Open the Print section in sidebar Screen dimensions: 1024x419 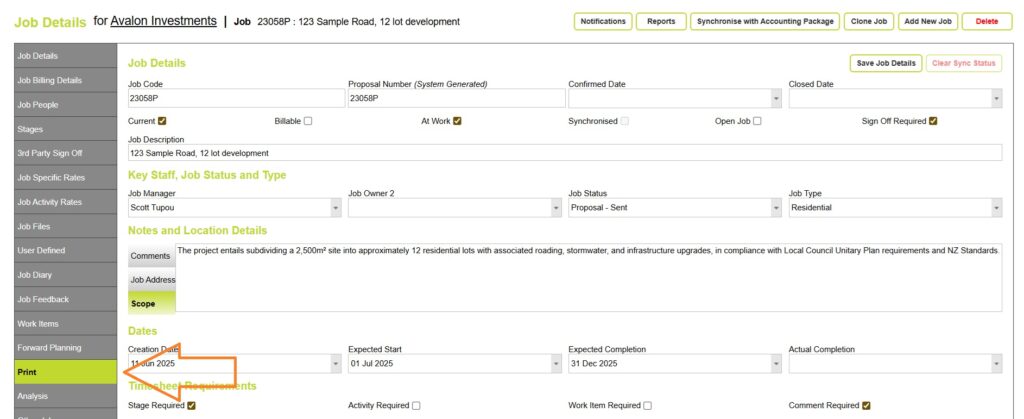click(58, 372)
